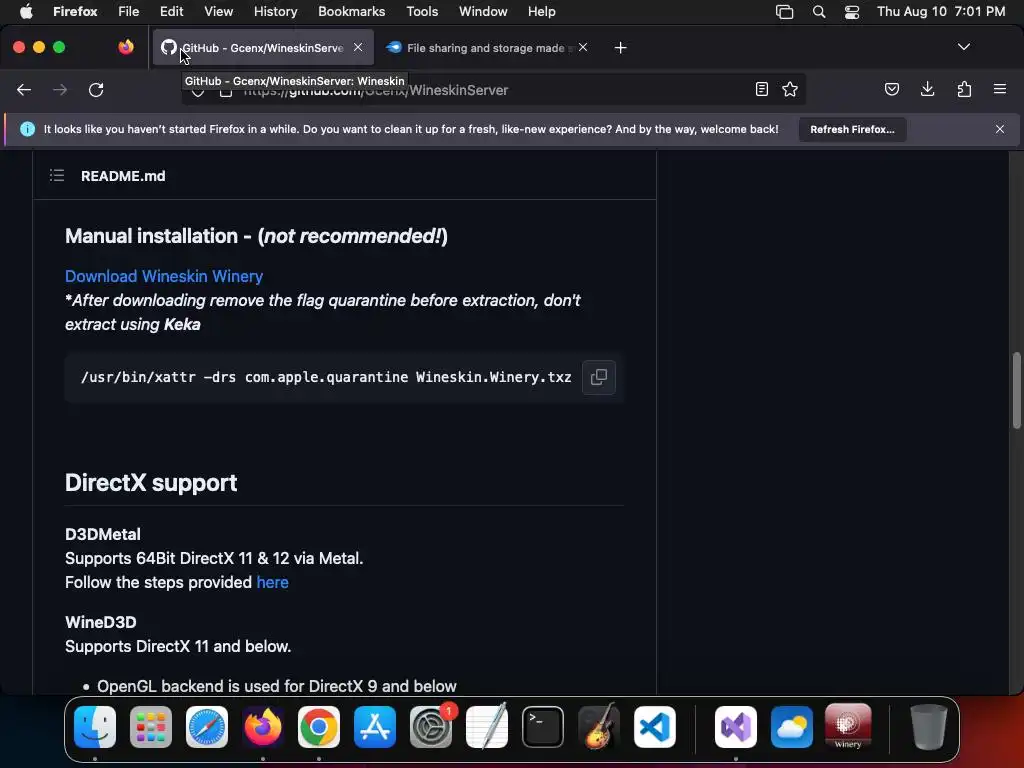The width and height of the screenshot is (1024, 768).
Task: Click the WineD3D subheading text
Action: [x=101, y=622]
